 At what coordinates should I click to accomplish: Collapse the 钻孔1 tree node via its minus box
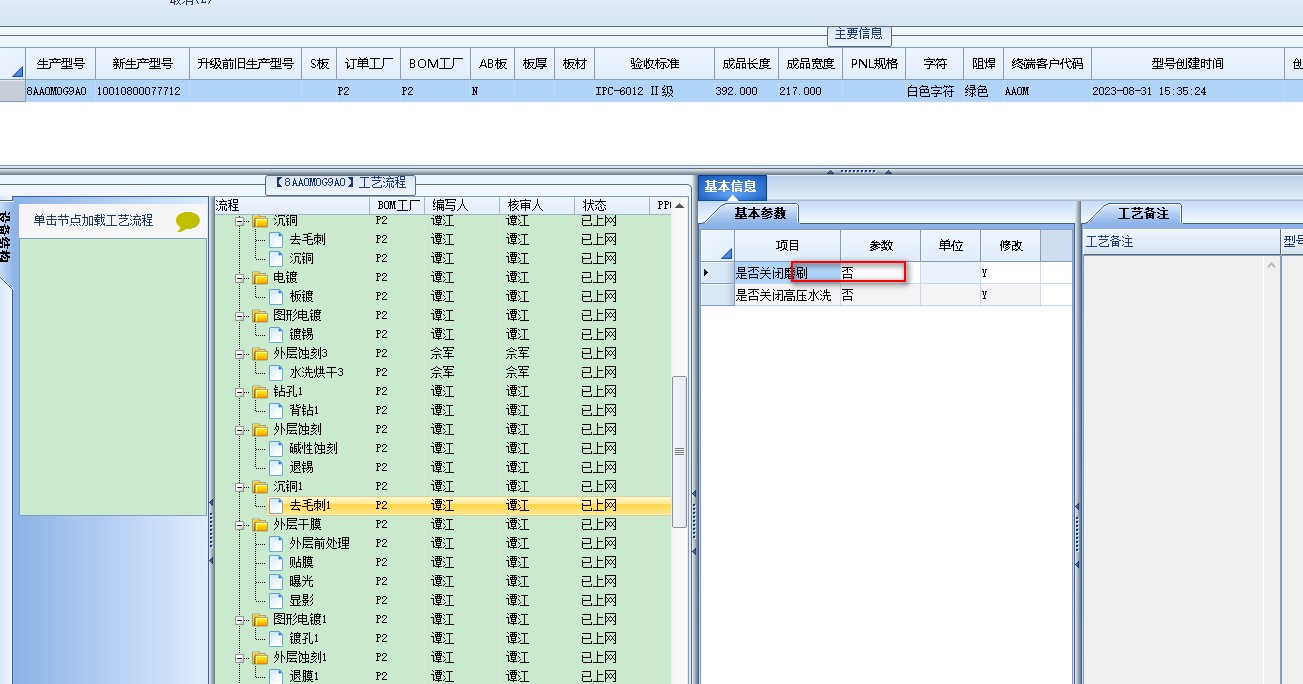[240, 392]
